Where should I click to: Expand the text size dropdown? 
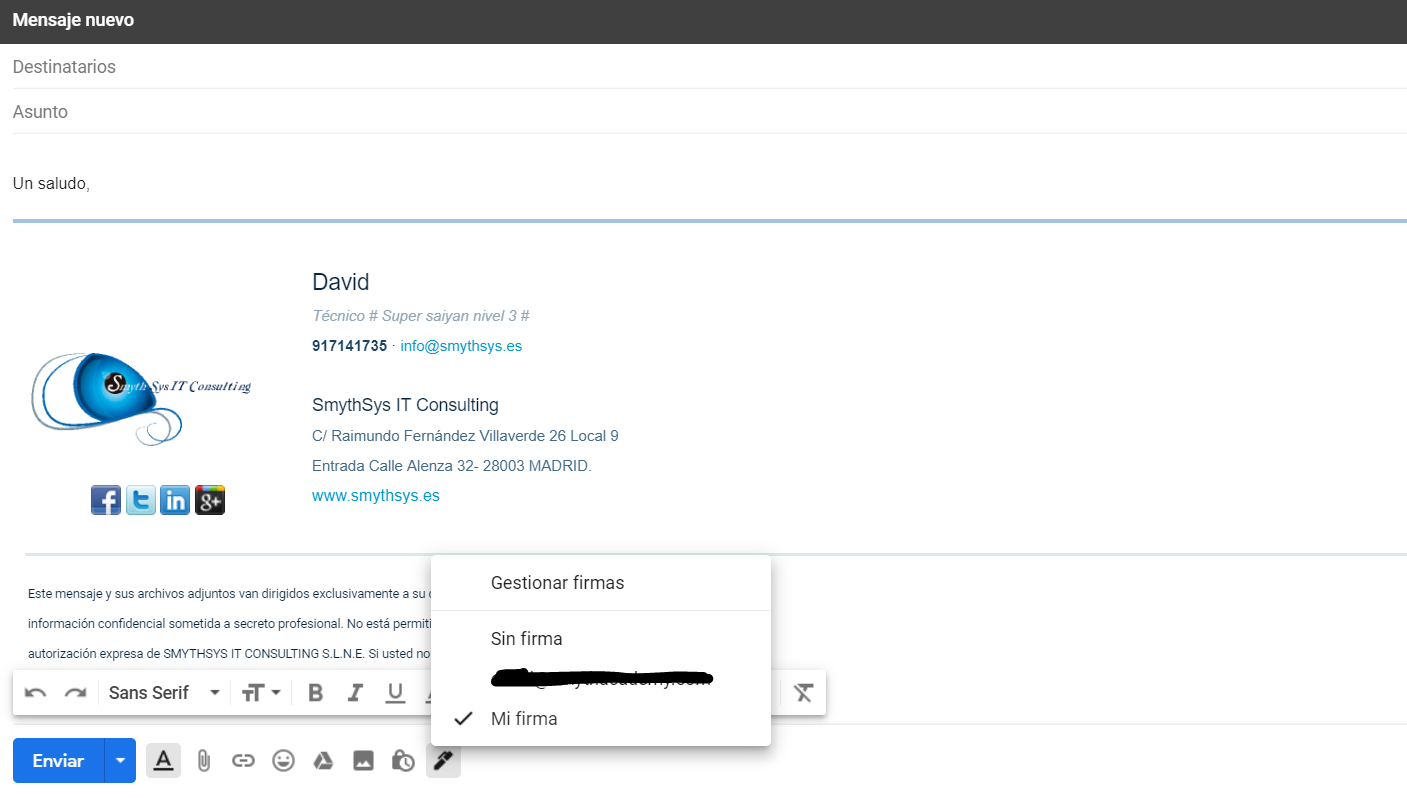261,693
